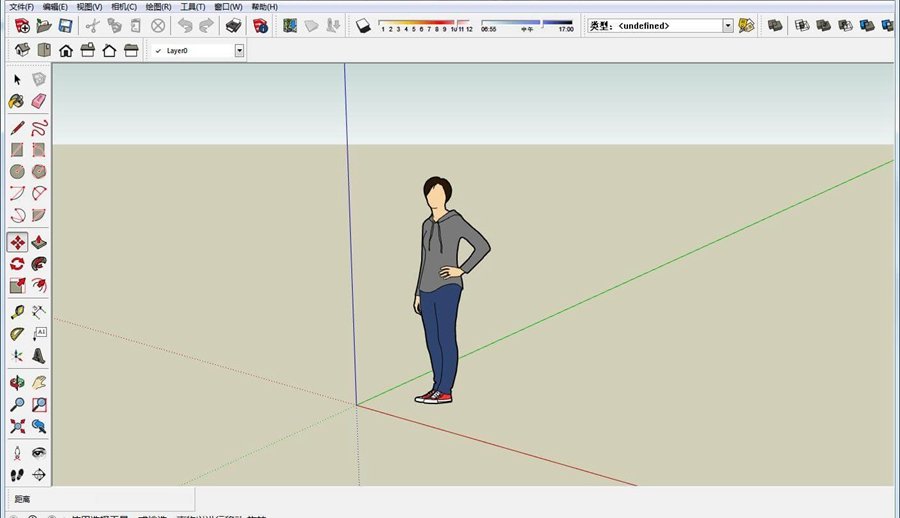Select the Push/Pull tool

38,242
